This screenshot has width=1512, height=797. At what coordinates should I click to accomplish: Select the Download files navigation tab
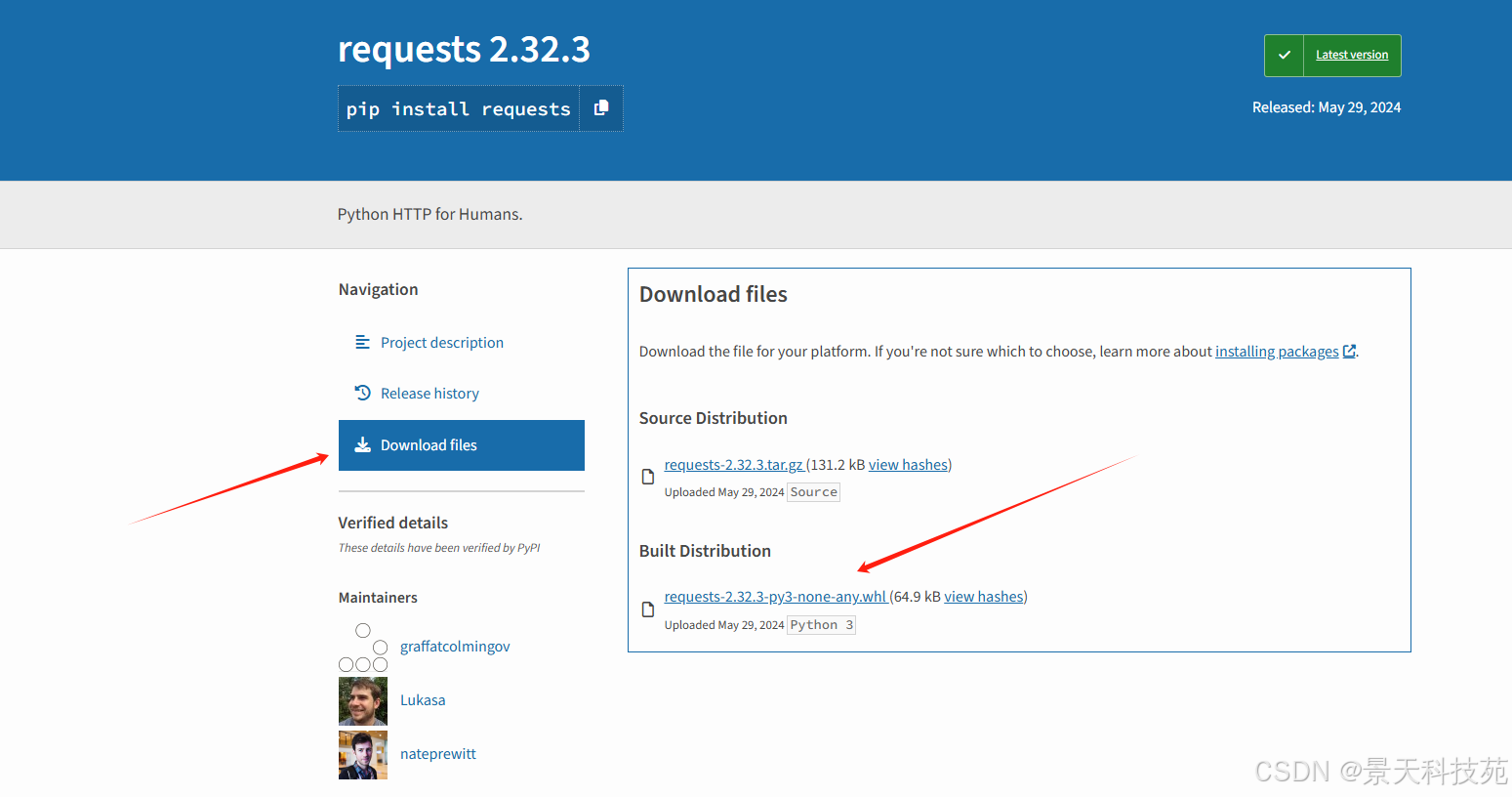pyautogui.click(x=462, y=445)
